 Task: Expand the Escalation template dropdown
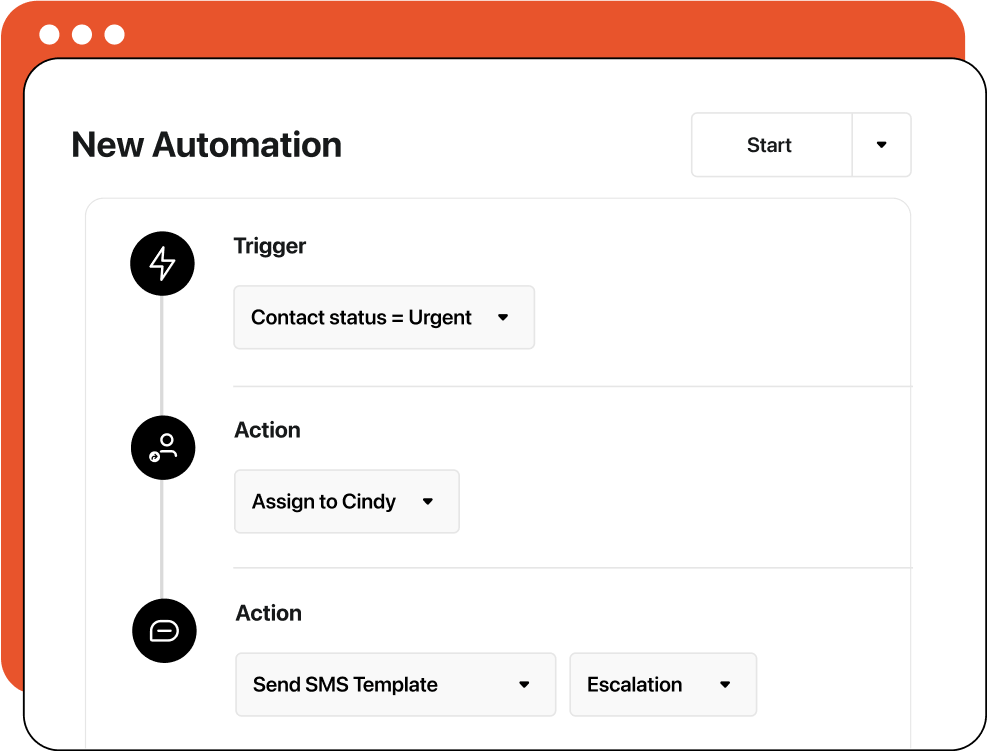663,684
